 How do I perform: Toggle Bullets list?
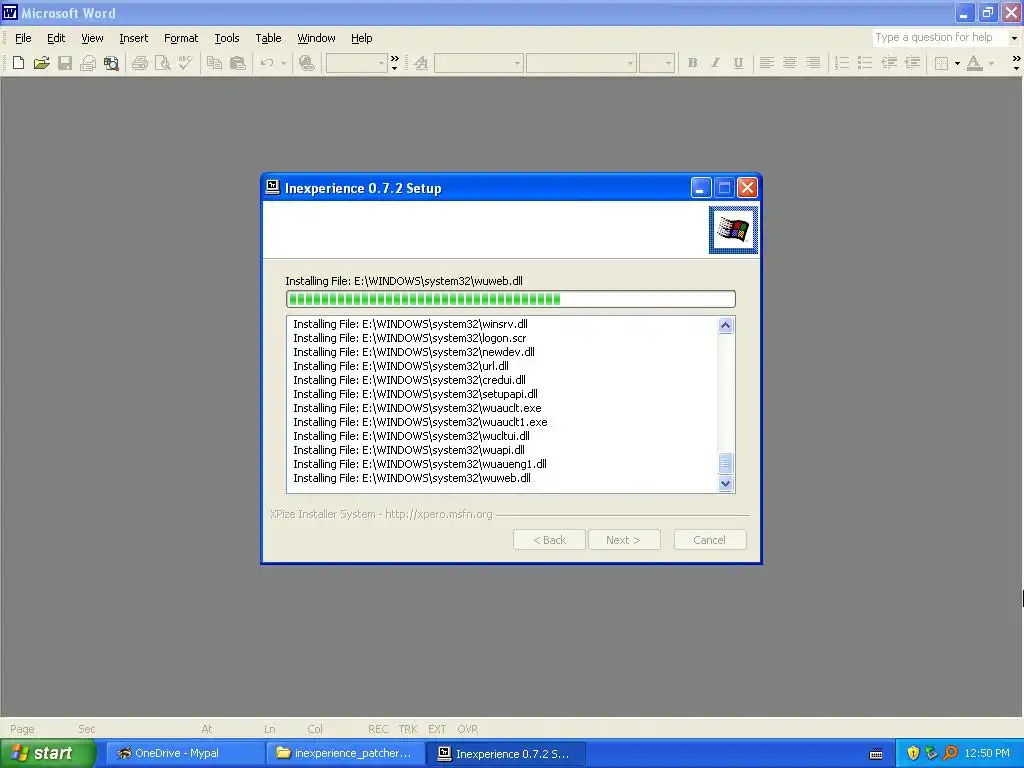(x=865, y=63)
